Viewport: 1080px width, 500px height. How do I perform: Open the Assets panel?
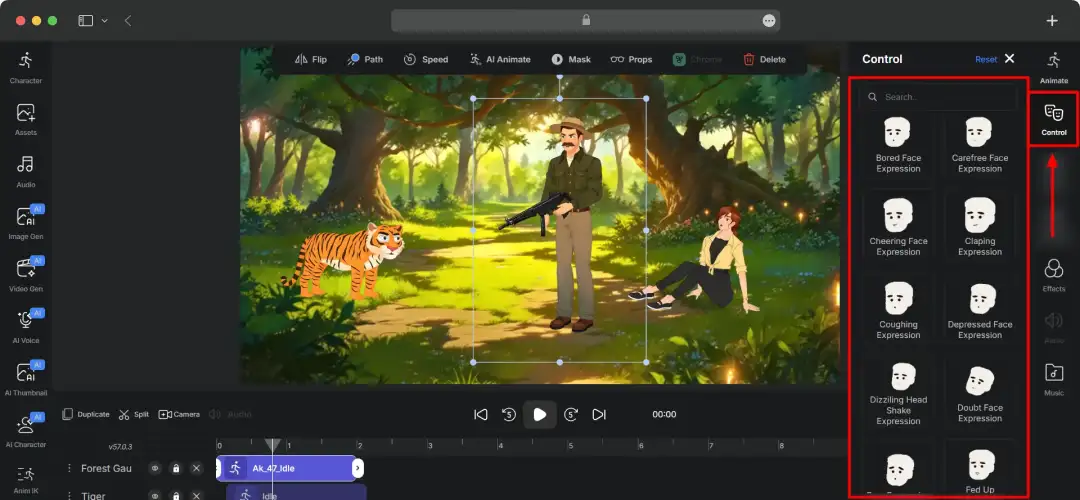(25, 119)
